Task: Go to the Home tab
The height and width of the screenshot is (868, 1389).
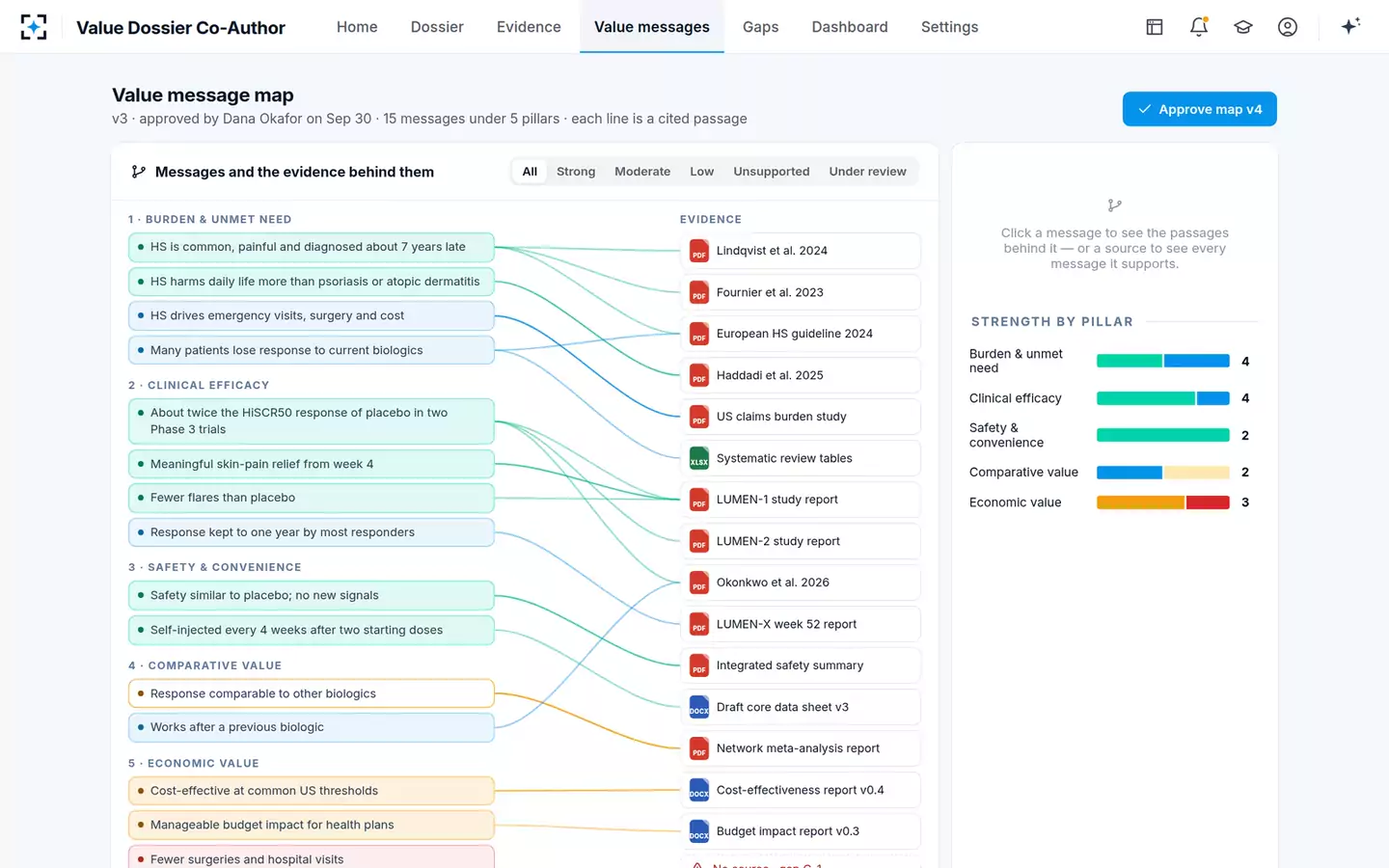Action: pos(357,27)
